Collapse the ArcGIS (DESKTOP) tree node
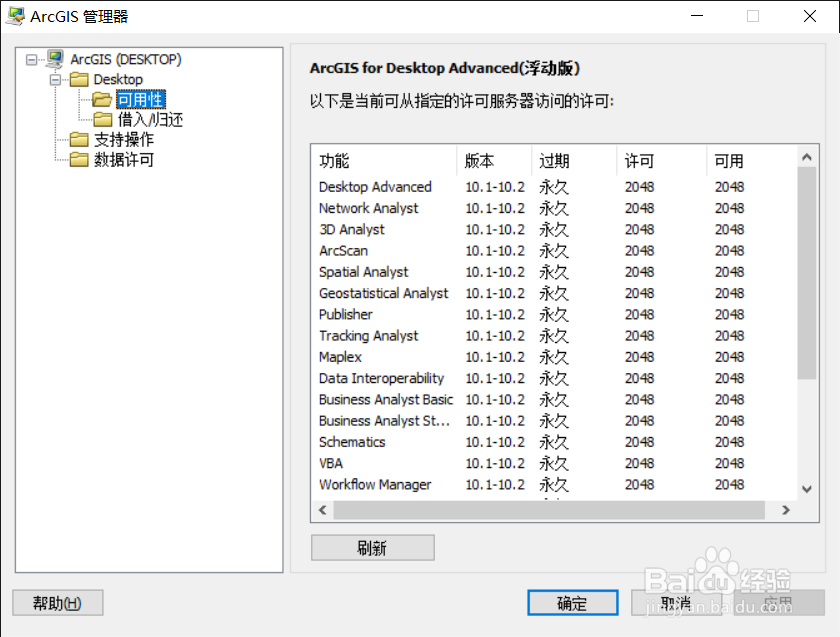Screen dimensions: 840x637 click(x=32, y=59)
